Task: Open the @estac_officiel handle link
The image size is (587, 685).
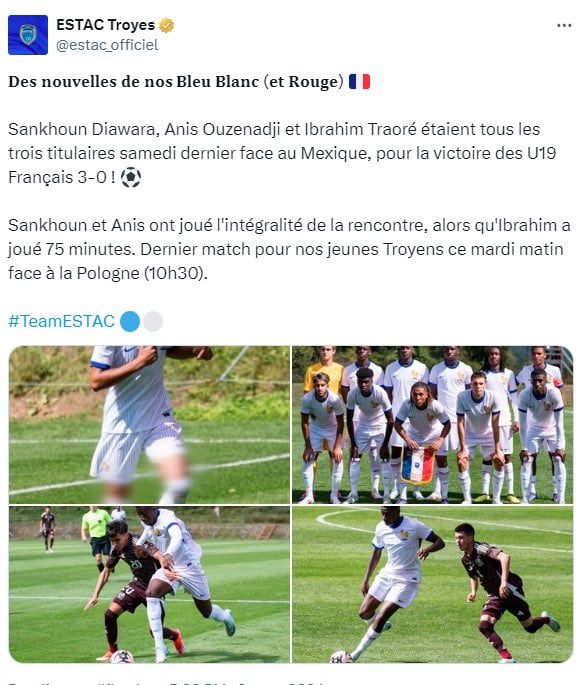Action: (107, 45)
